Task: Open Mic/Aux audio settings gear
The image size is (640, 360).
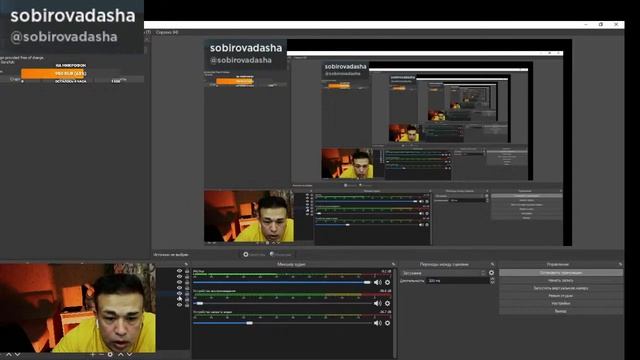Action: (387, 282)
